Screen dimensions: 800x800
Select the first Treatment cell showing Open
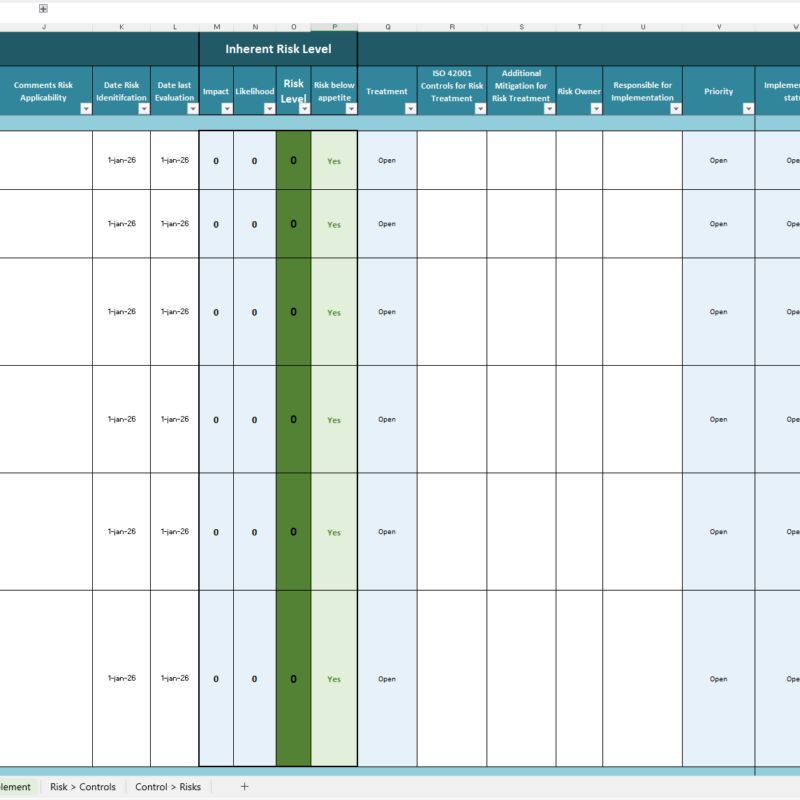(x=387, y=161)
